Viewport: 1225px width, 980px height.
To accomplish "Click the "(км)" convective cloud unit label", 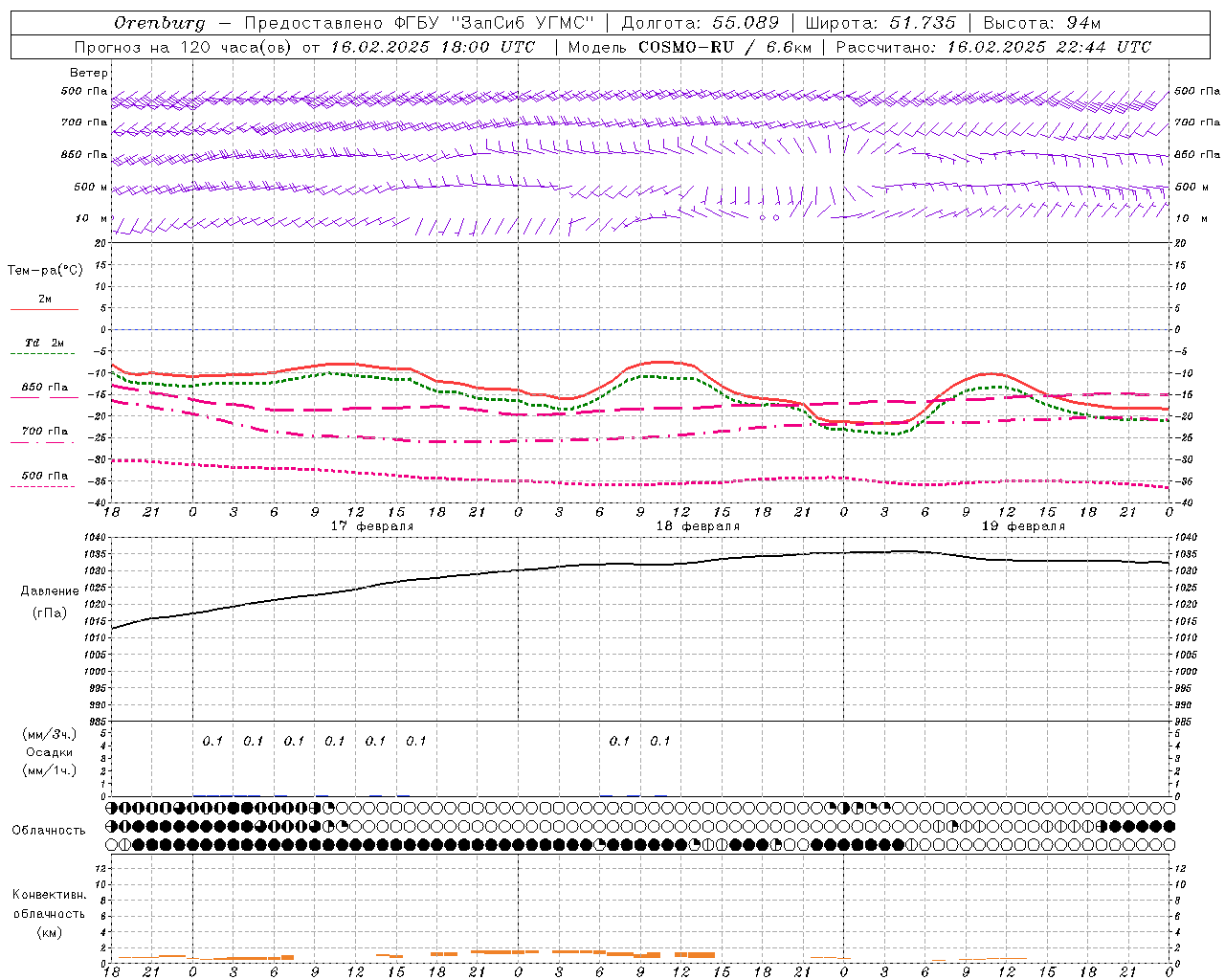I will point(49,932).
